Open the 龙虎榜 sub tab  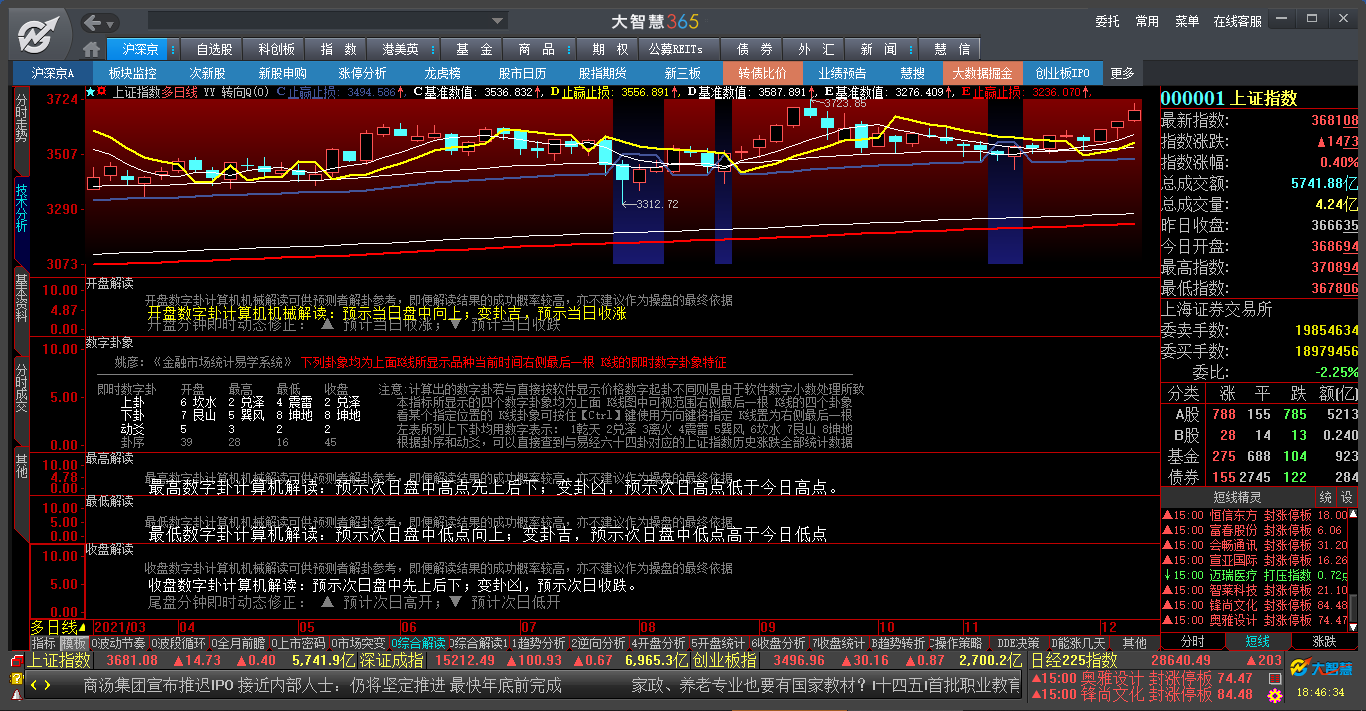tap(442, 73)
